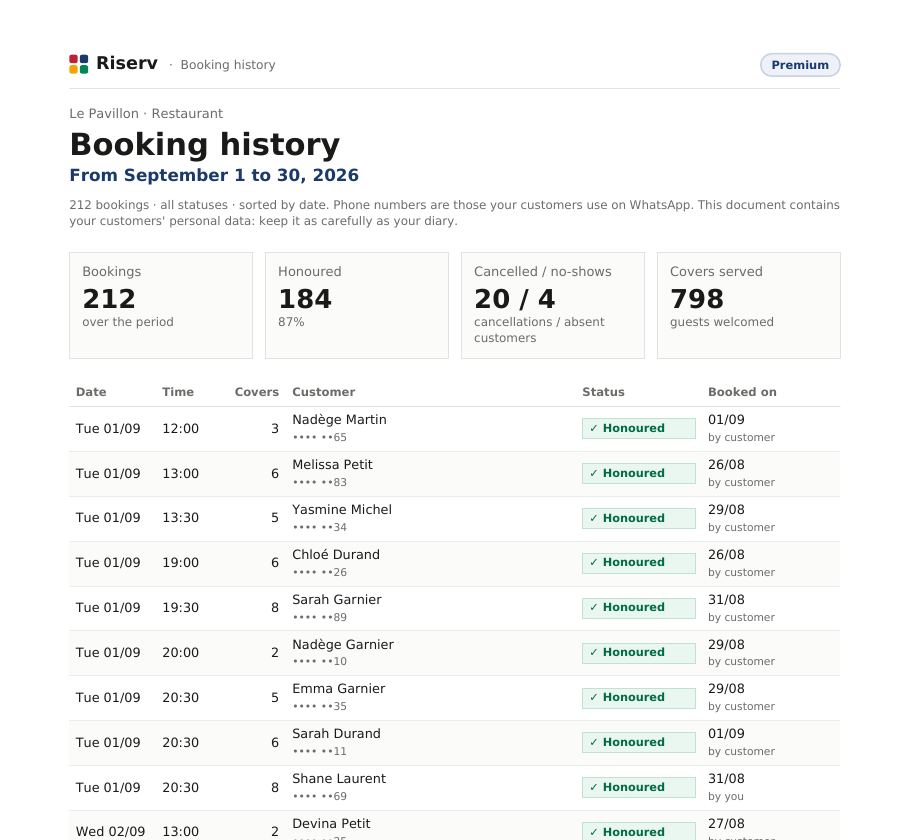Click the Customer column header
This screenshot has width=910, height=840.
323,392
